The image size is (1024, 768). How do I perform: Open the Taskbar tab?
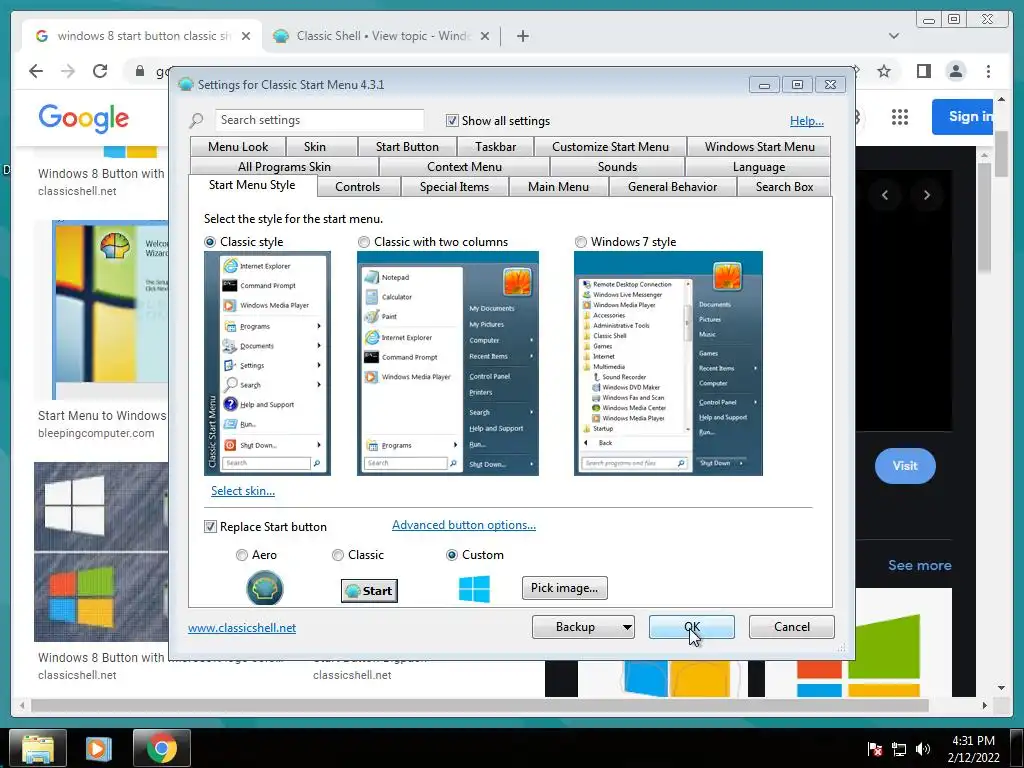pos(496,146)
